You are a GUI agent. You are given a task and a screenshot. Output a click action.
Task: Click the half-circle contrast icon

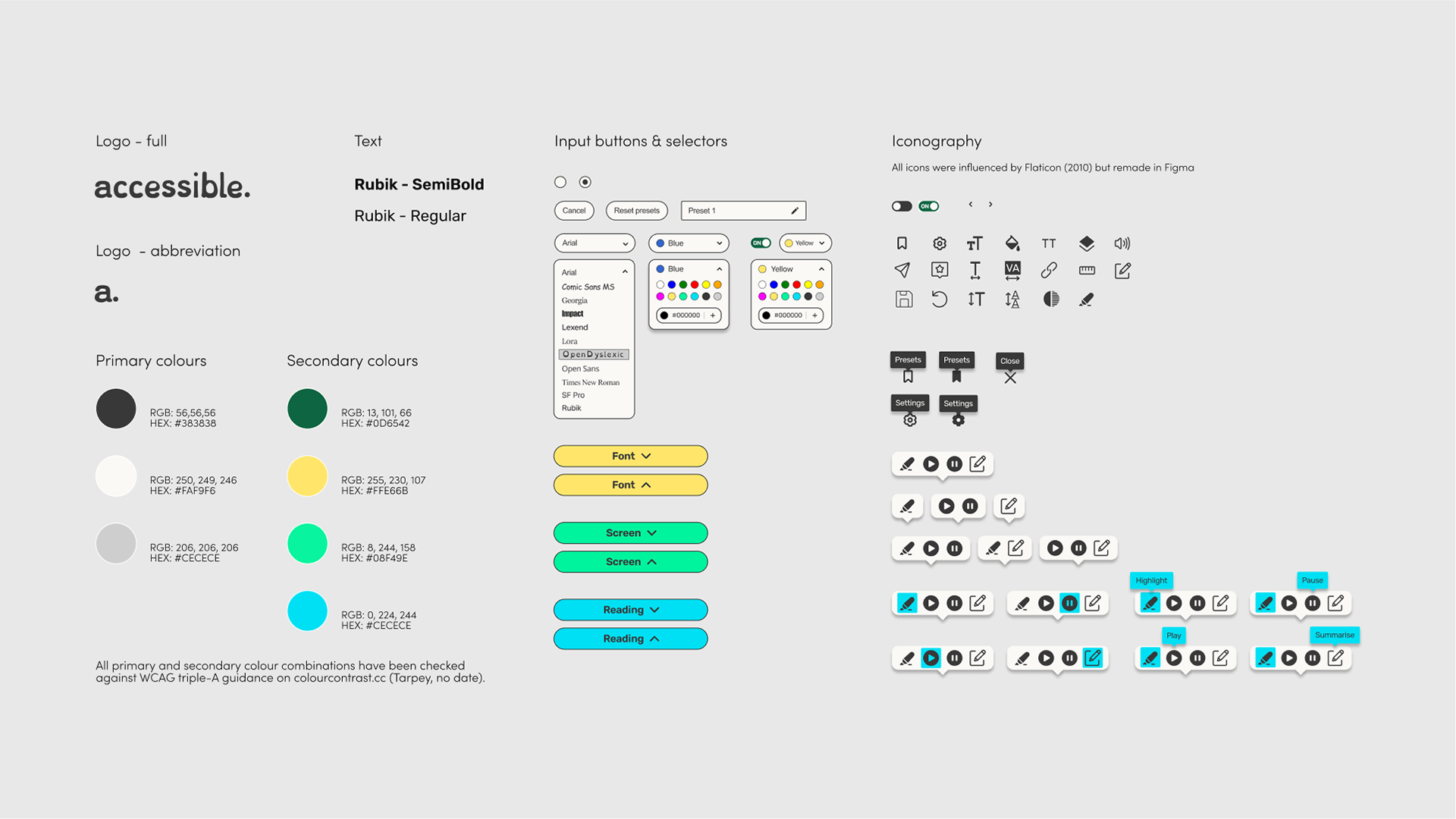coord(1050,299)
